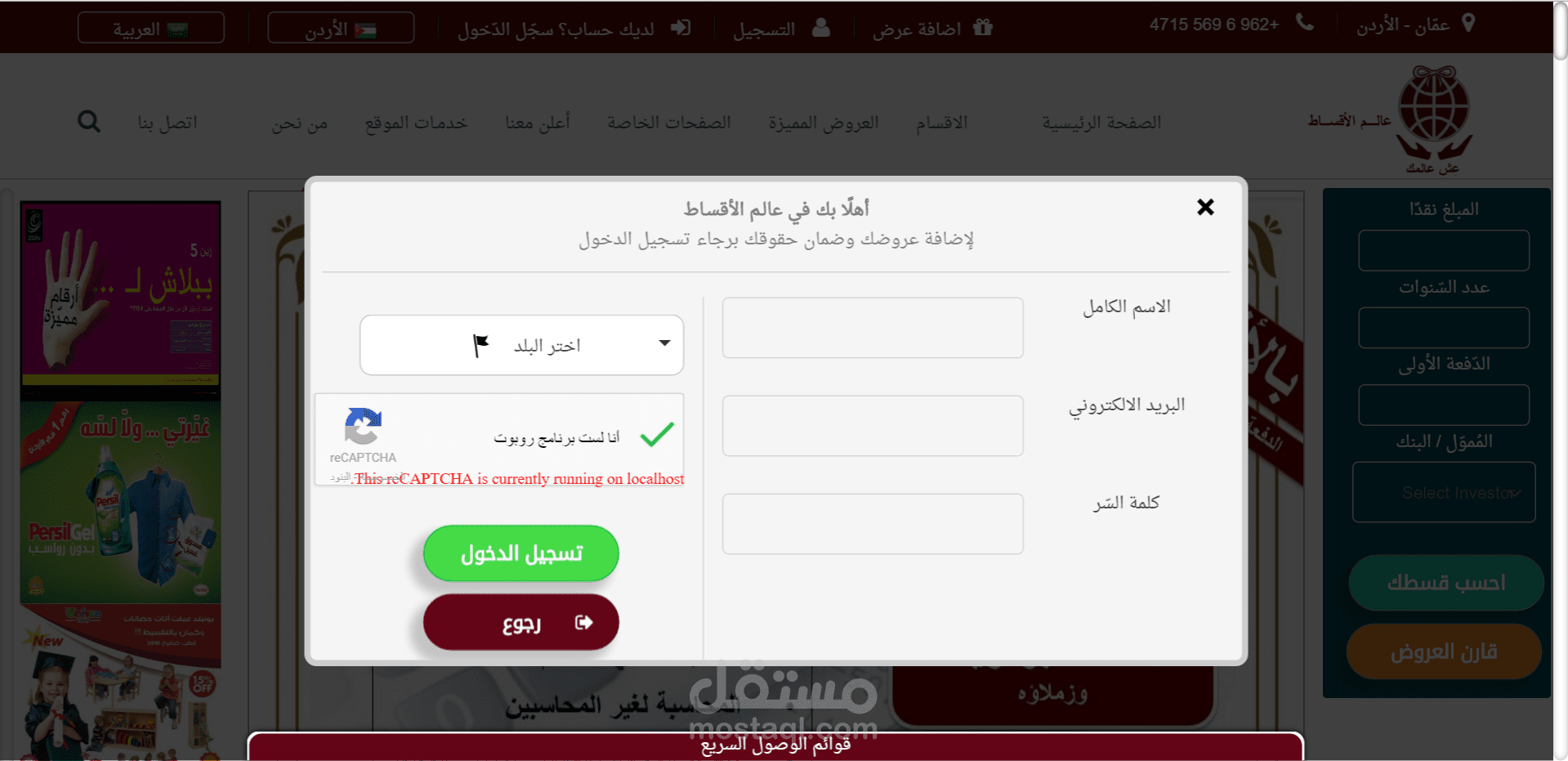
Task: Expand the Select Investor dropdown
Action: click(x=1444, y=492)
